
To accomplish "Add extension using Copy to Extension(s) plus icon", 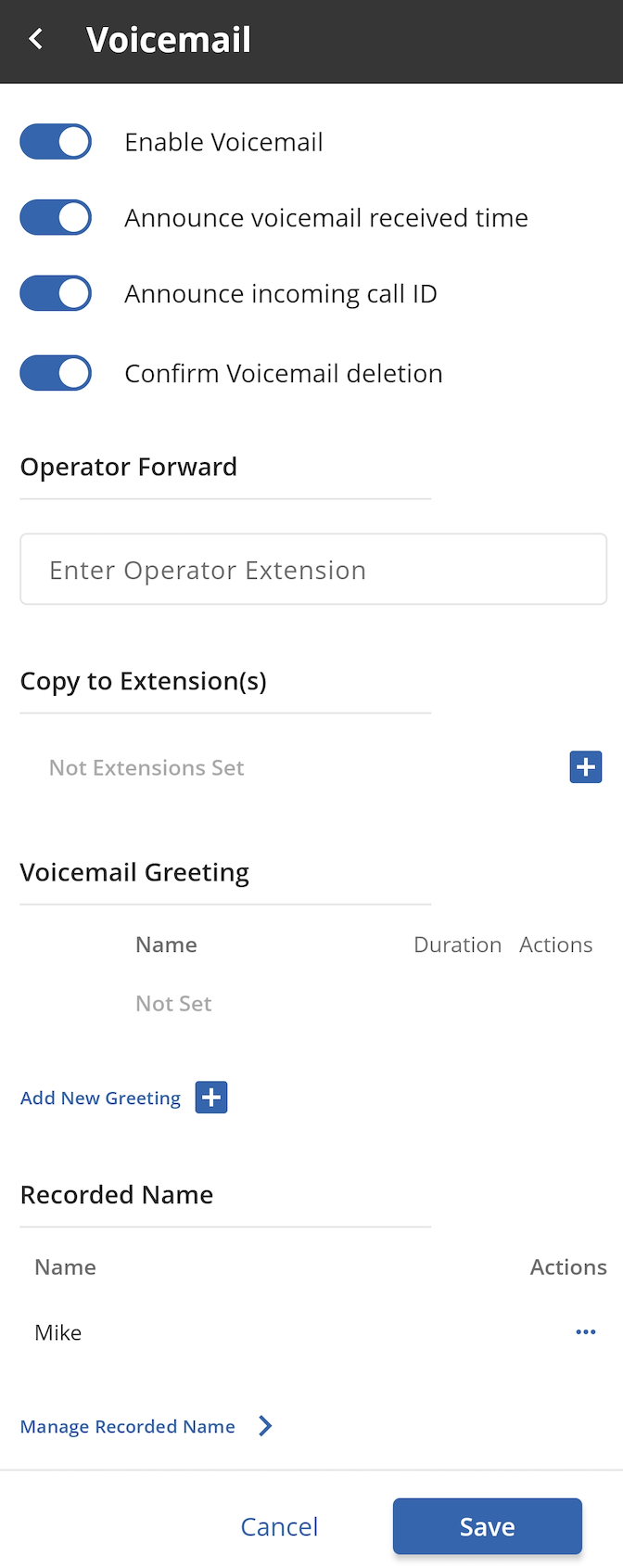I will click(585, 767).
